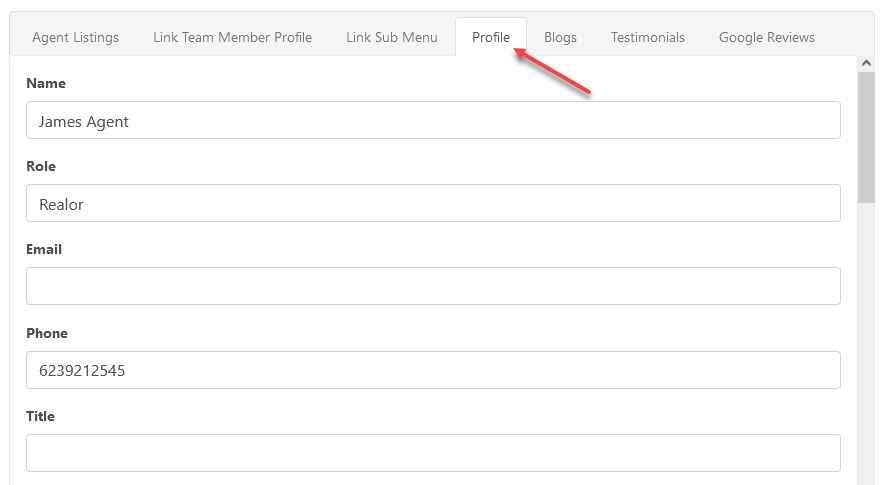Click the Name field containing James Agent

[x=432, y=121]
